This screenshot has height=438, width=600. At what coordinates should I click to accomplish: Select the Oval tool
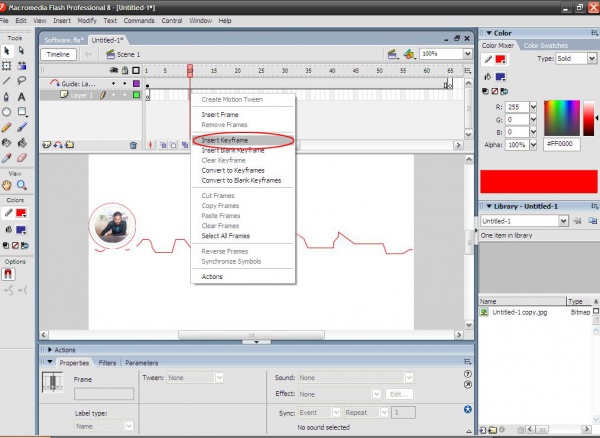(7, 112)
